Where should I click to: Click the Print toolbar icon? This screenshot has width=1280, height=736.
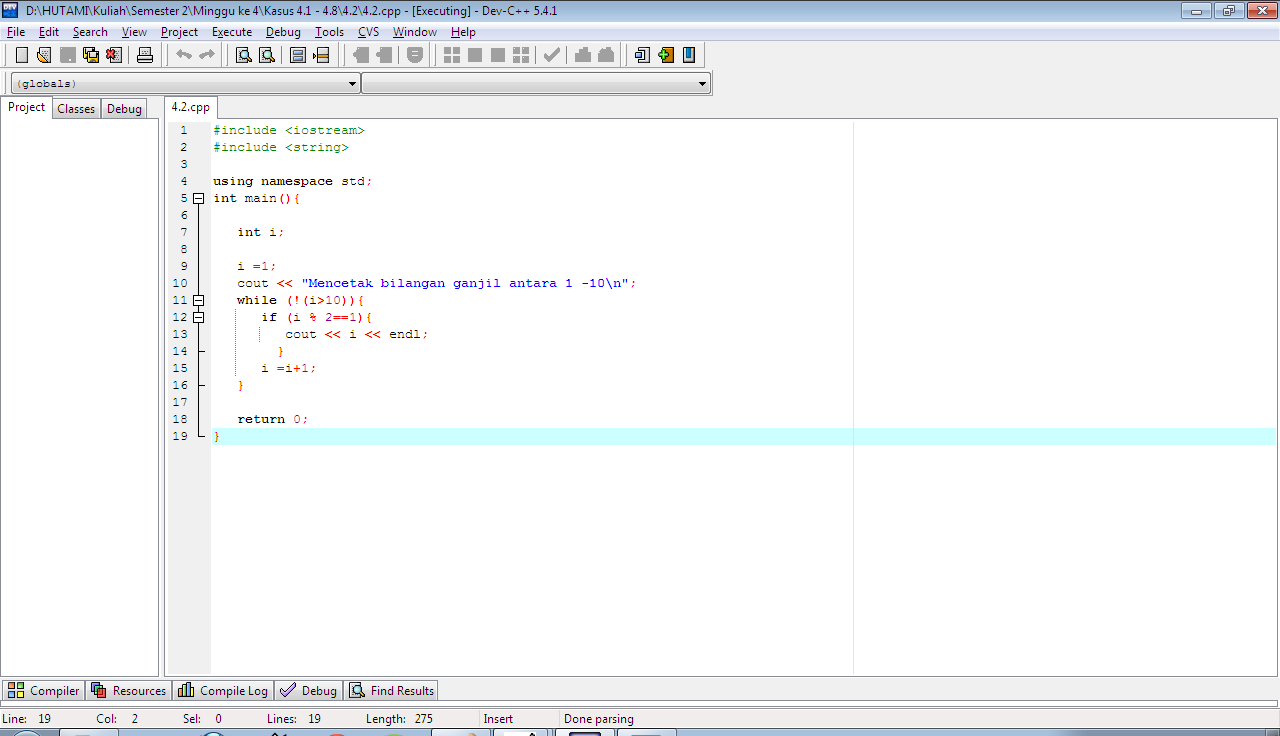145,55
